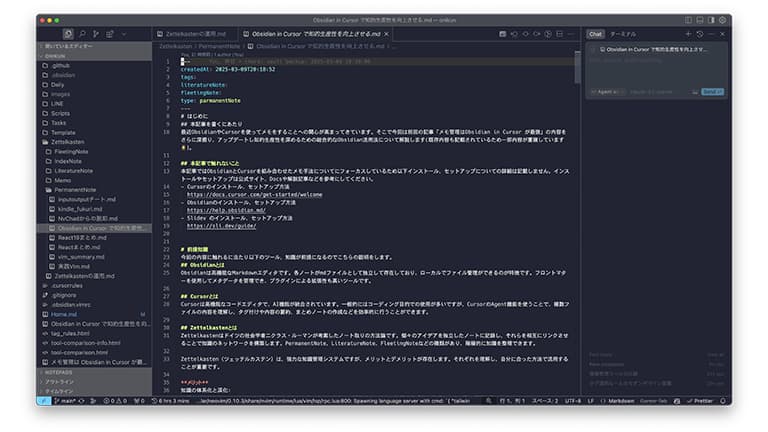Click the Prettier status bar item
This screenshot has width=768, height=432.
tap(700, 401)
